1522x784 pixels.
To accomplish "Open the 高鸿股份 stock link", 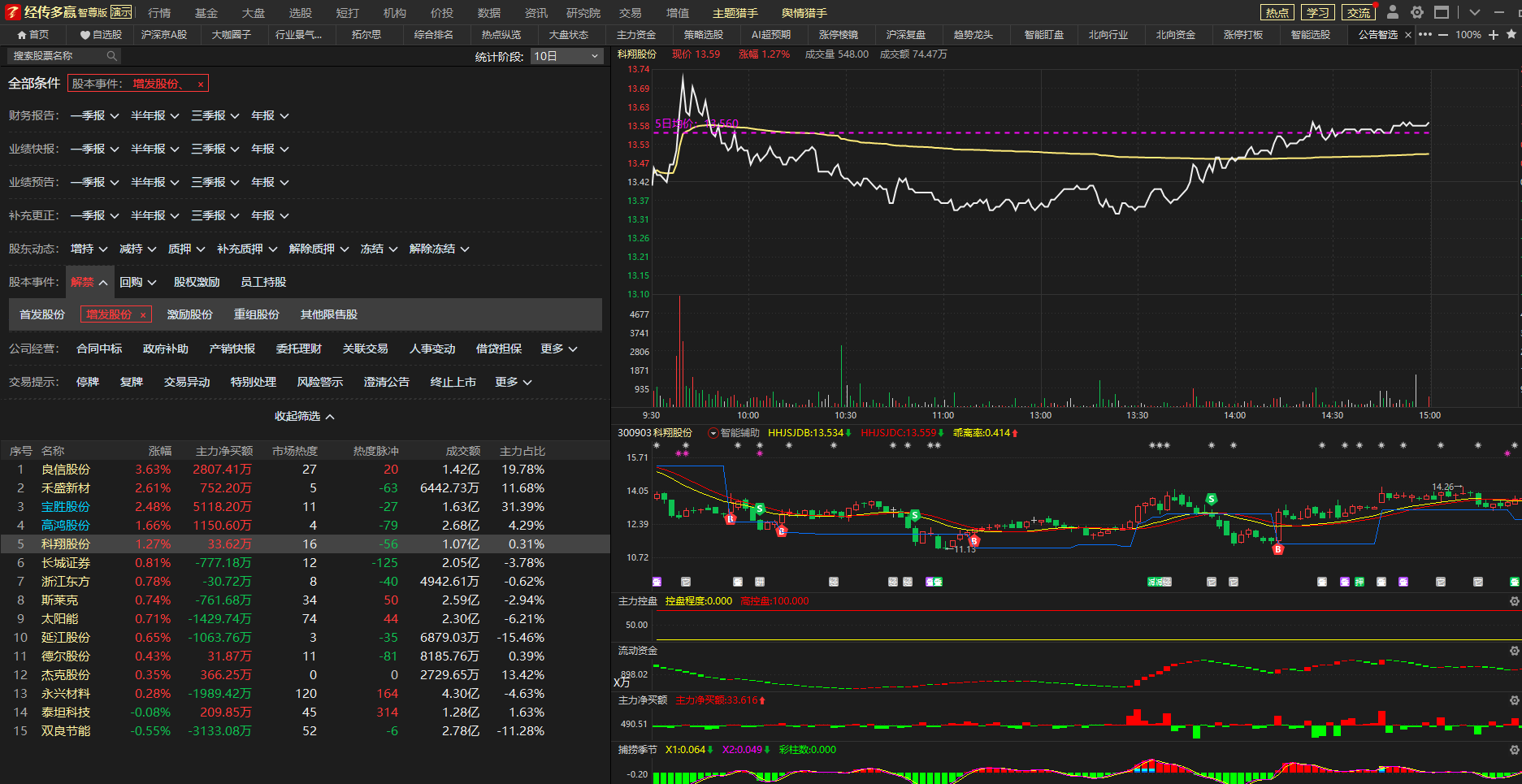I will (66, 526).
